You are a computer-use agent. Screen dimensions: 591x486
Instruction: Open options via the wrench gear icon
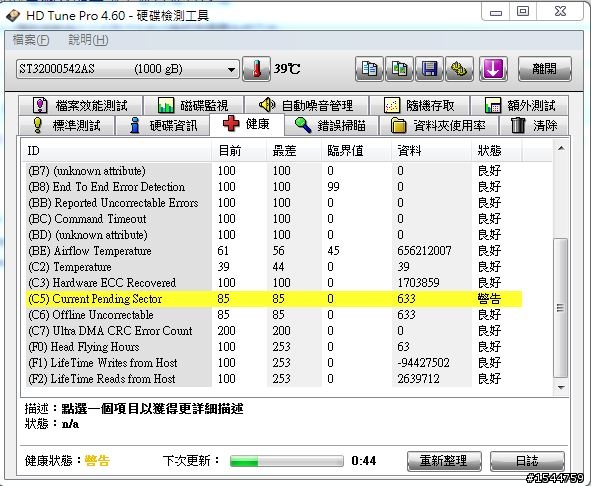click(x=459, y=69)
